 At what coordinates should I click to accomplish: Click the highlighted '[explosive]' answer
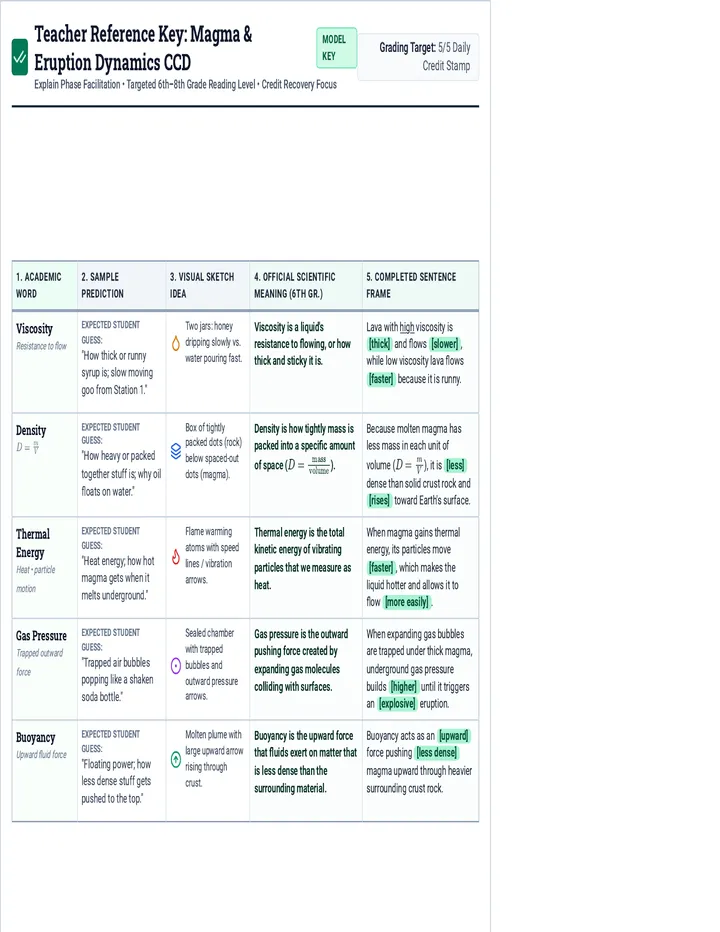coord(397,703)
